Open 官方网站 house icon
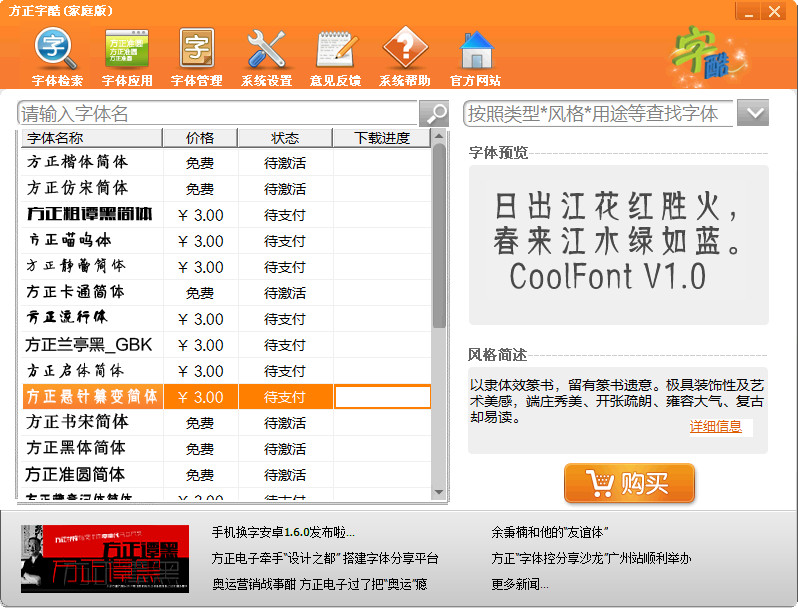Image resolution: width=798 pixels, height=608 pixels. click(475, 58)
